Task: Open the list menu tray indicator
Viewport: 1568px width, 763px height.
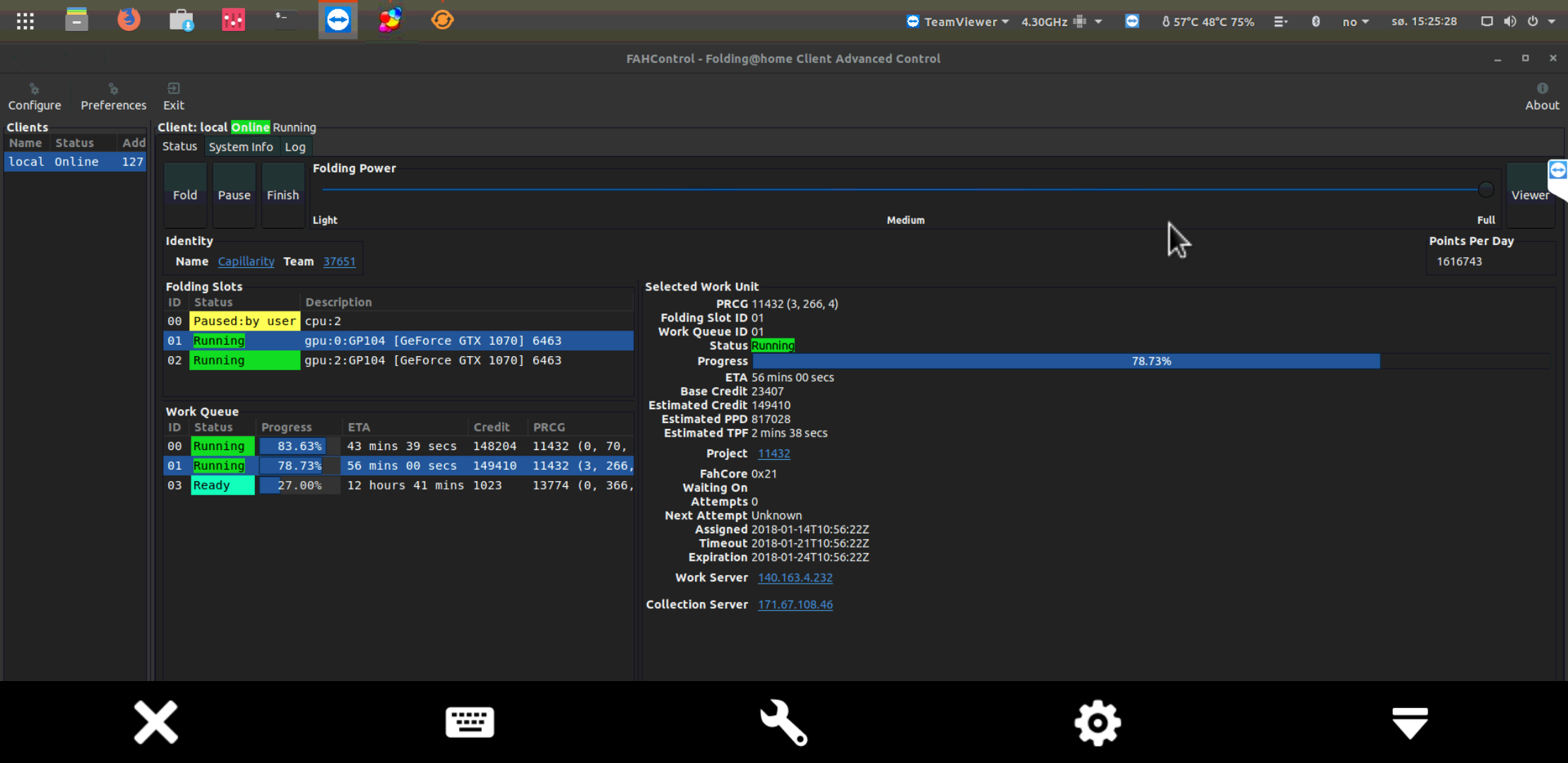Action: click(x=1281, y=21)
